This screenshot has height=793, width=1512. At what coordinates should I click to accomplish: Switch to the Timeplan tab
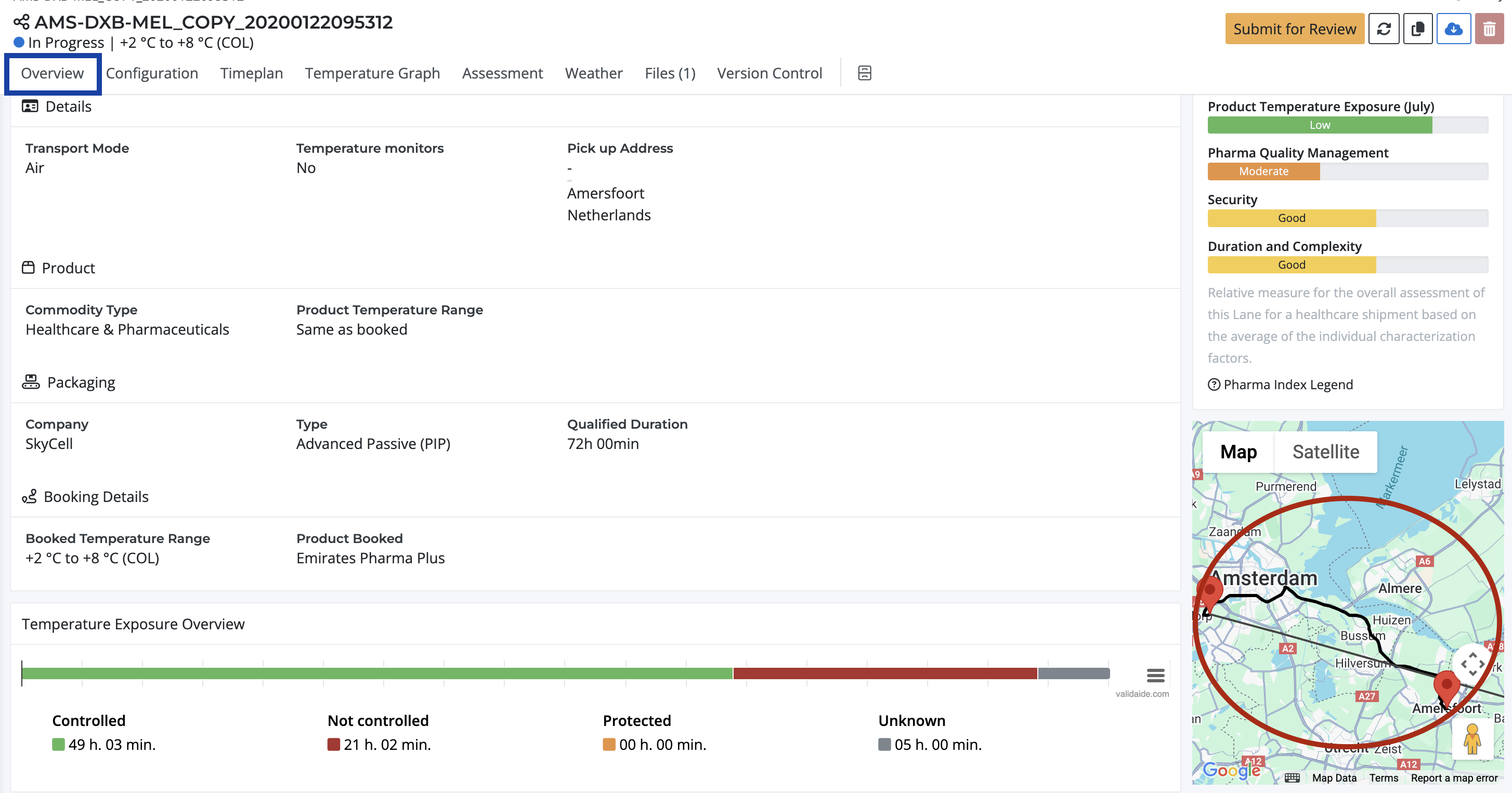pyautogui.click(x=251, y=73)
